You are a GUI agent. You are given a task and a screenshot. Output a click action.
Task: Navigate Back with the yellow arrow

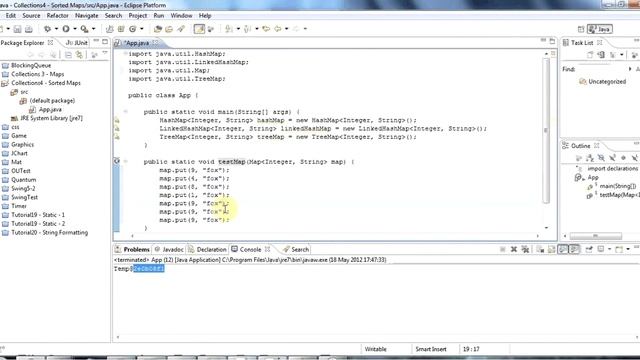click(278, 29)
